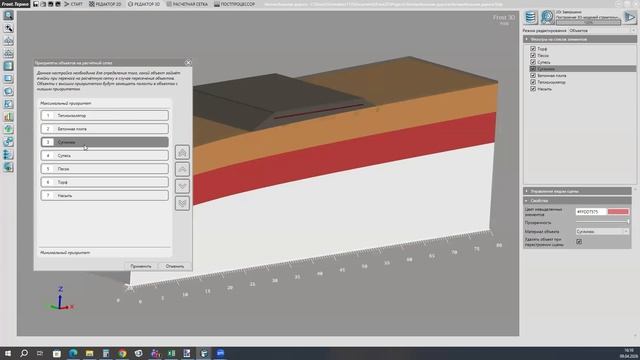The image size is (640, 360).
Task: Toggle the Песок checkbox in filter list
Action: point(533,55)
